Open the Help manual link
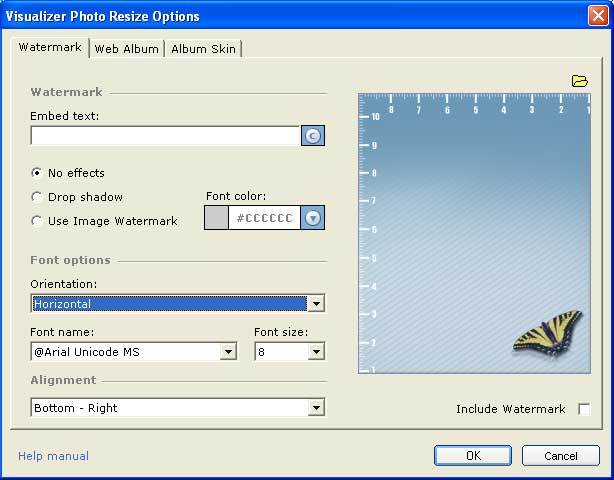 (54, 456)
